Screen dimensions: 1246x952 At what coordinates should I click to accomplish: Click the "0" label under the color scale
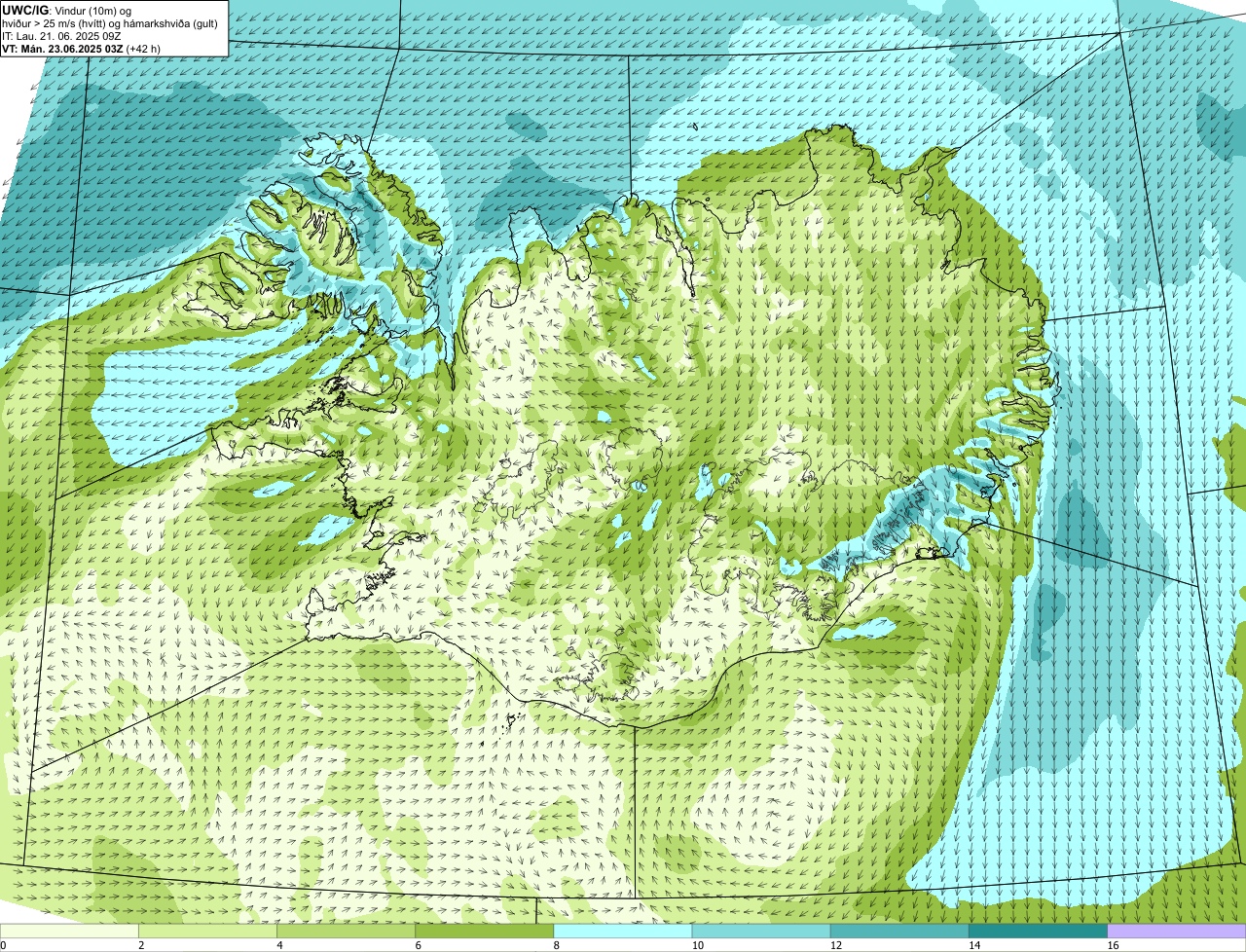pos(3,945)
